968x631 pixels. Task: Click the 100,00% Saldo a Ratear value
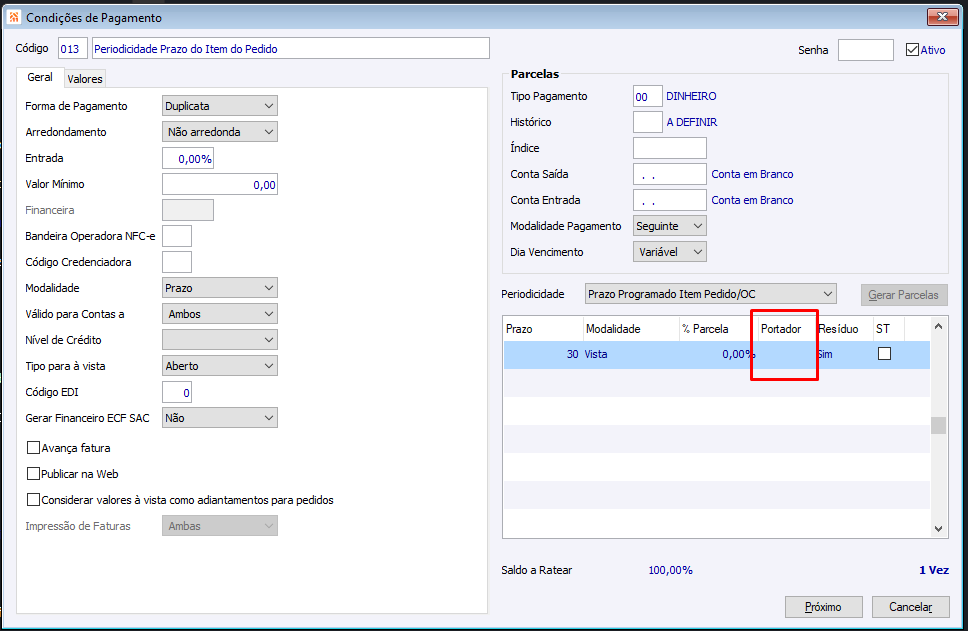pyautogui.click(x=670, y=570)
